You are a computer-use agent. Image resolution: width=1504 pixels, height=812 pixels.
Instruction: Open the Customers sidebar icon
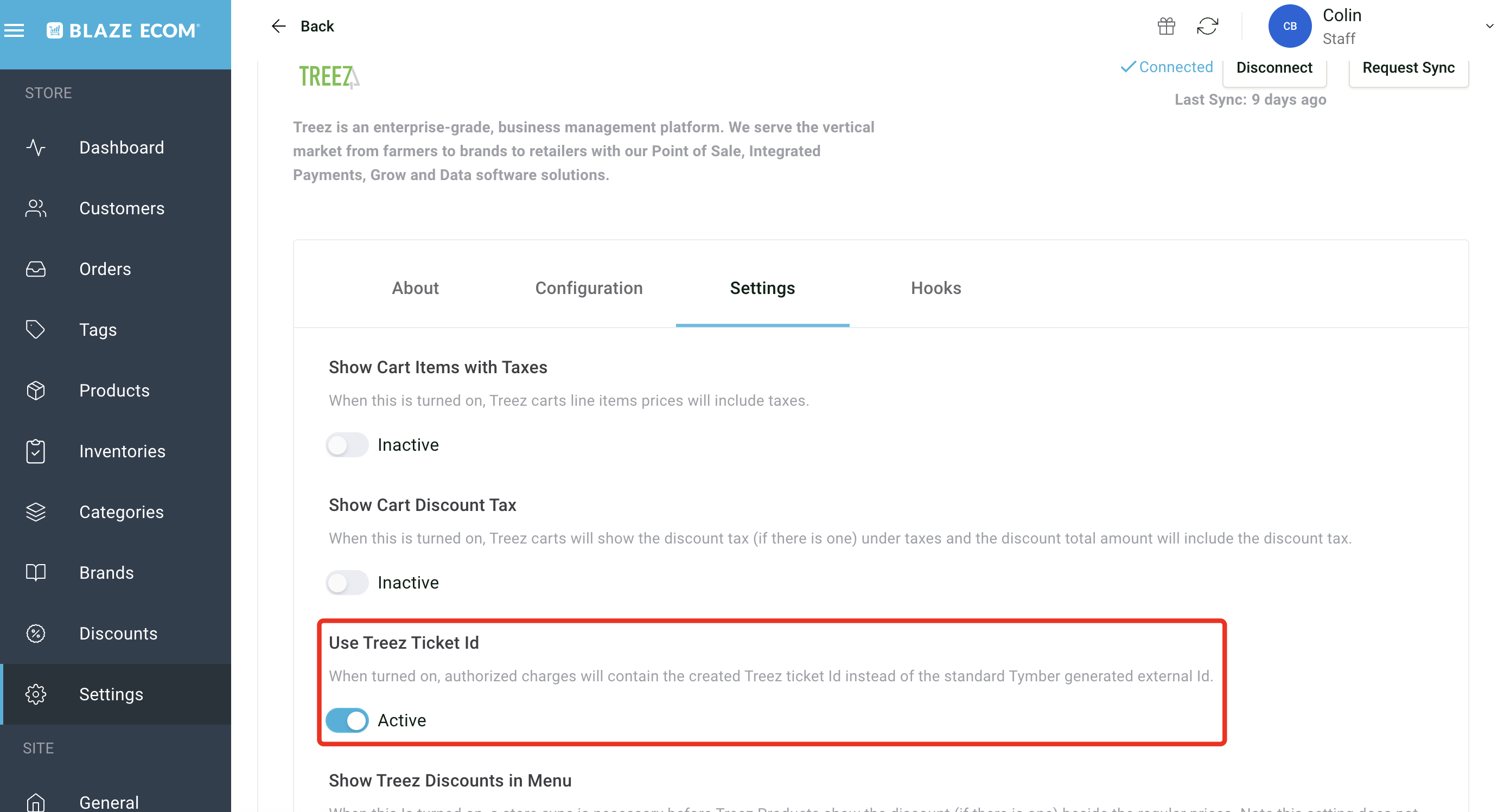pyautogui.click(x=36, y=208)
